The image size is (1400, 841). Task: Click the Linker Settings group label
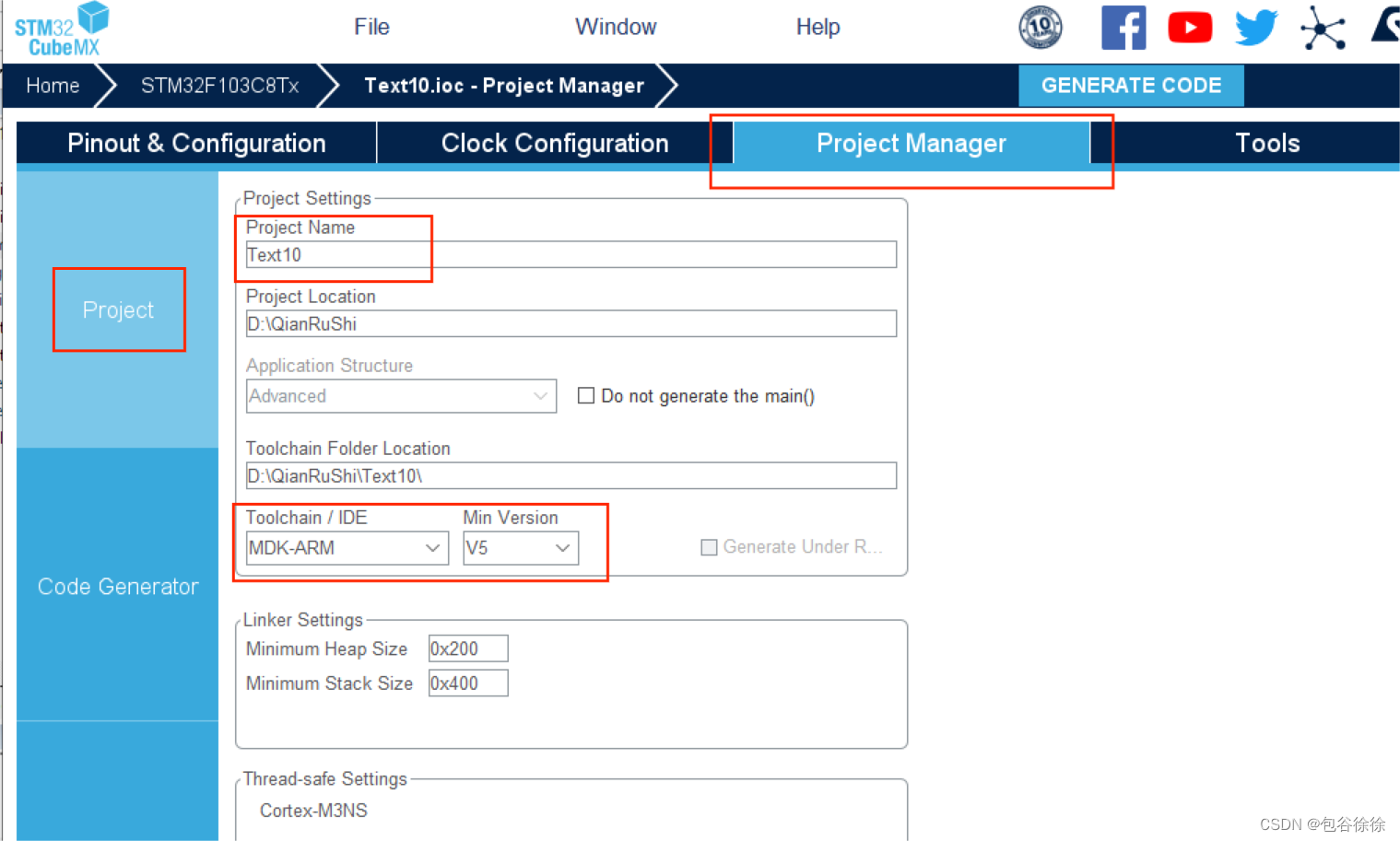[x=303, y=620]
